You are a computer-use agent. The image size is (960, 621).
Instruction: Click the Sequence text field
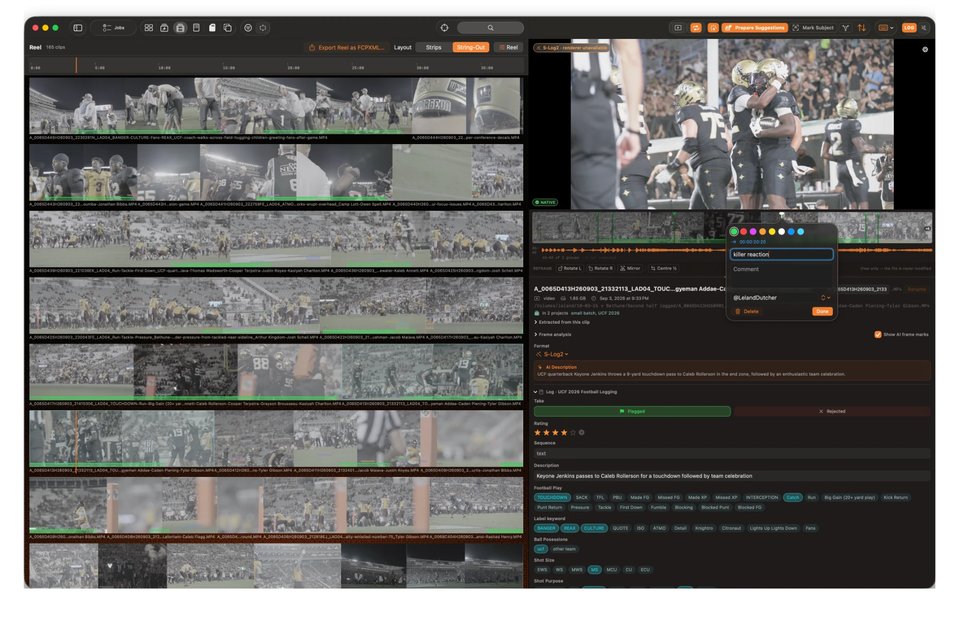click(732, 453)
